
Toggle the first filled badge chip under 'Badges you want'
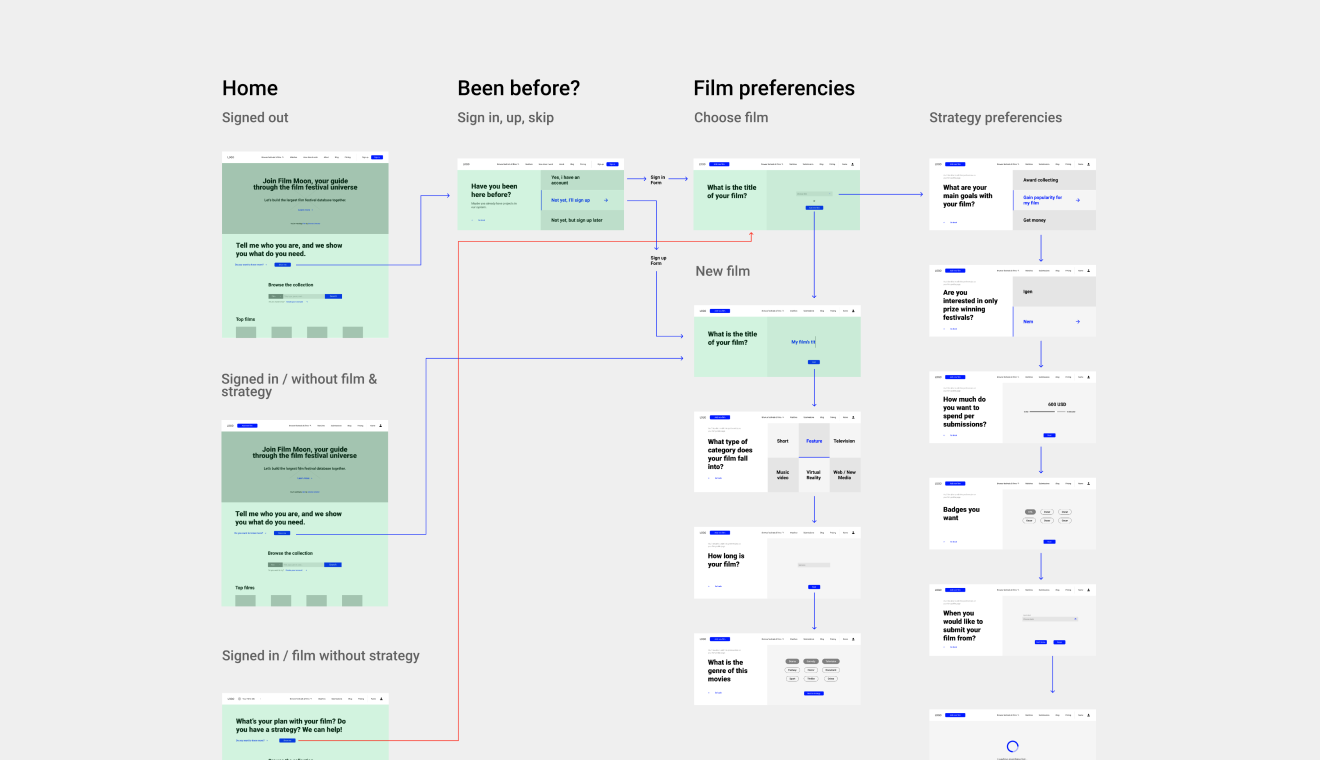[1030, 511]
